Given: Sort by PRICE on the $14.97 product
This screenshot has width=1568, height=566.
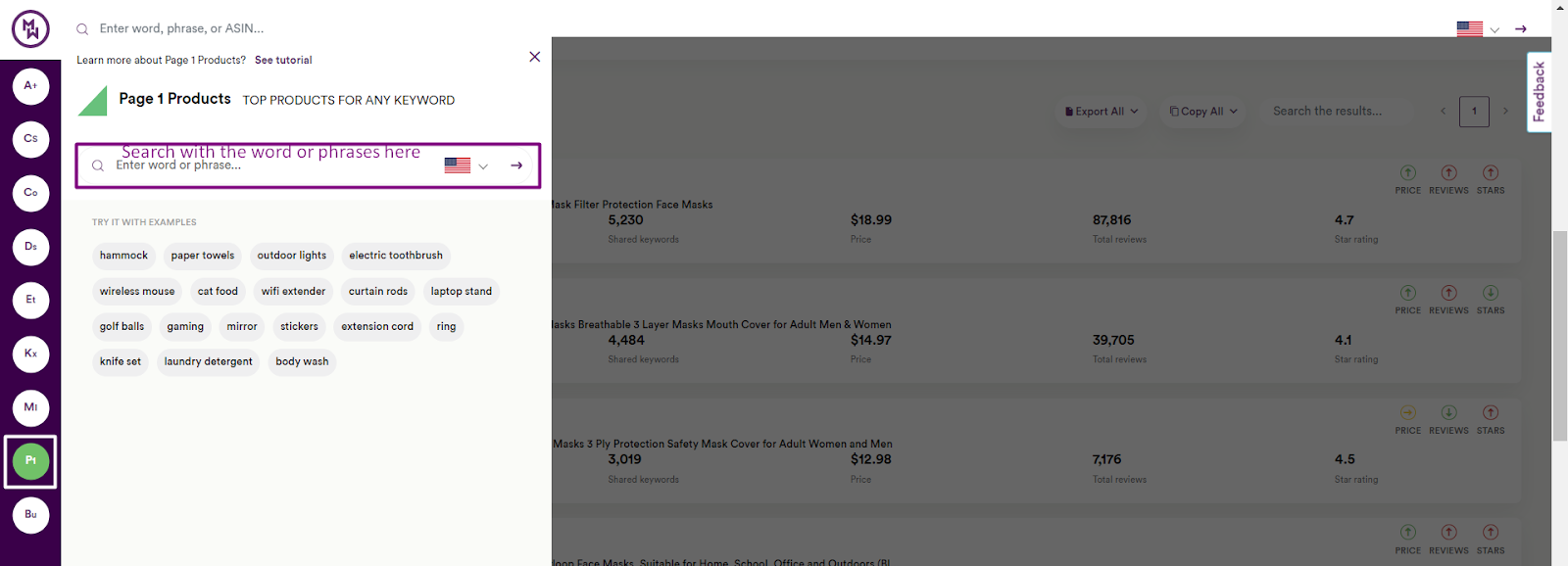Looking at the screenshot, I should [1408, 293].
